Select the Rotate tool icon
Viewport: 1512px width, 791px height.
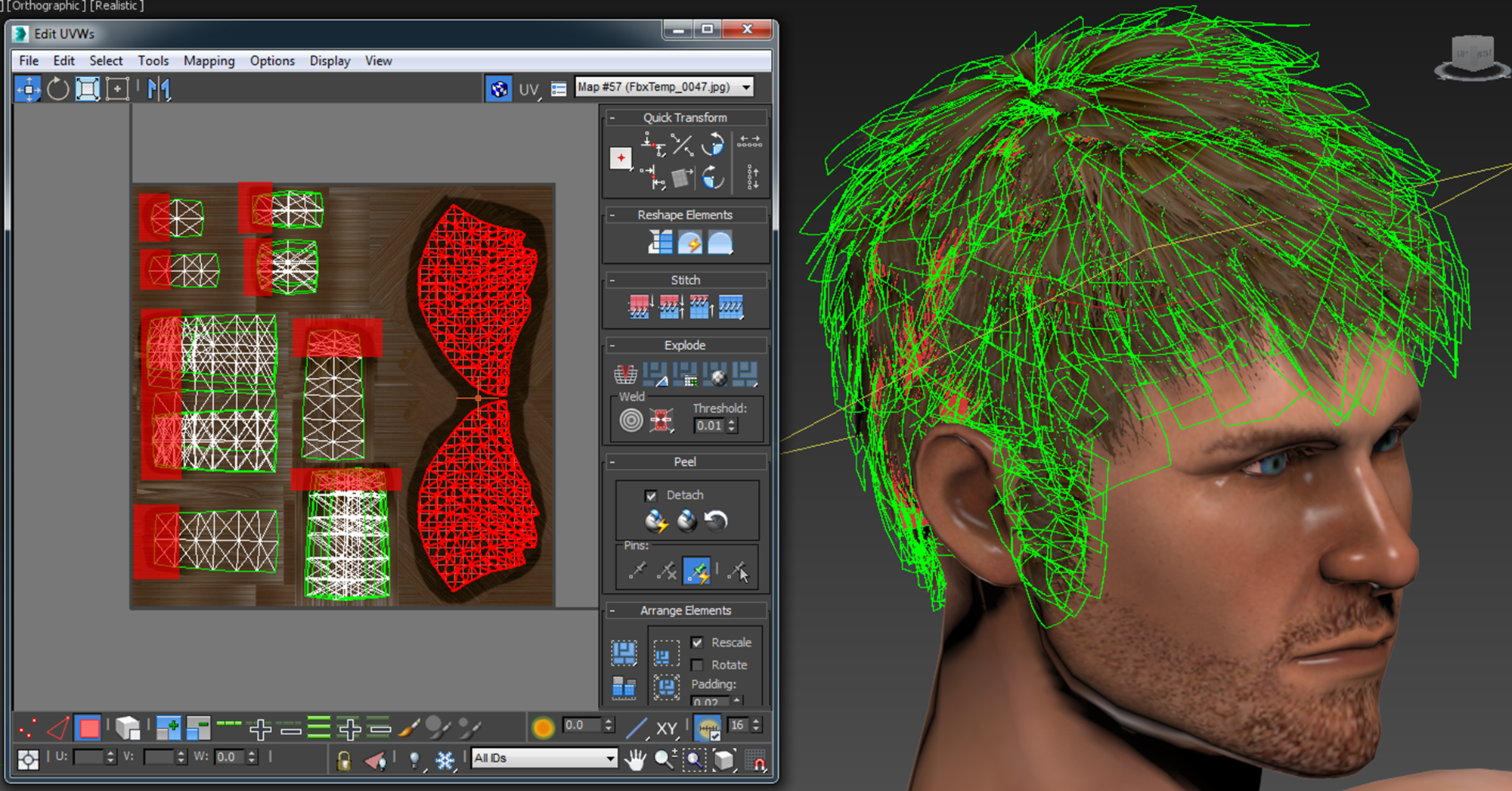coord(58,89)
